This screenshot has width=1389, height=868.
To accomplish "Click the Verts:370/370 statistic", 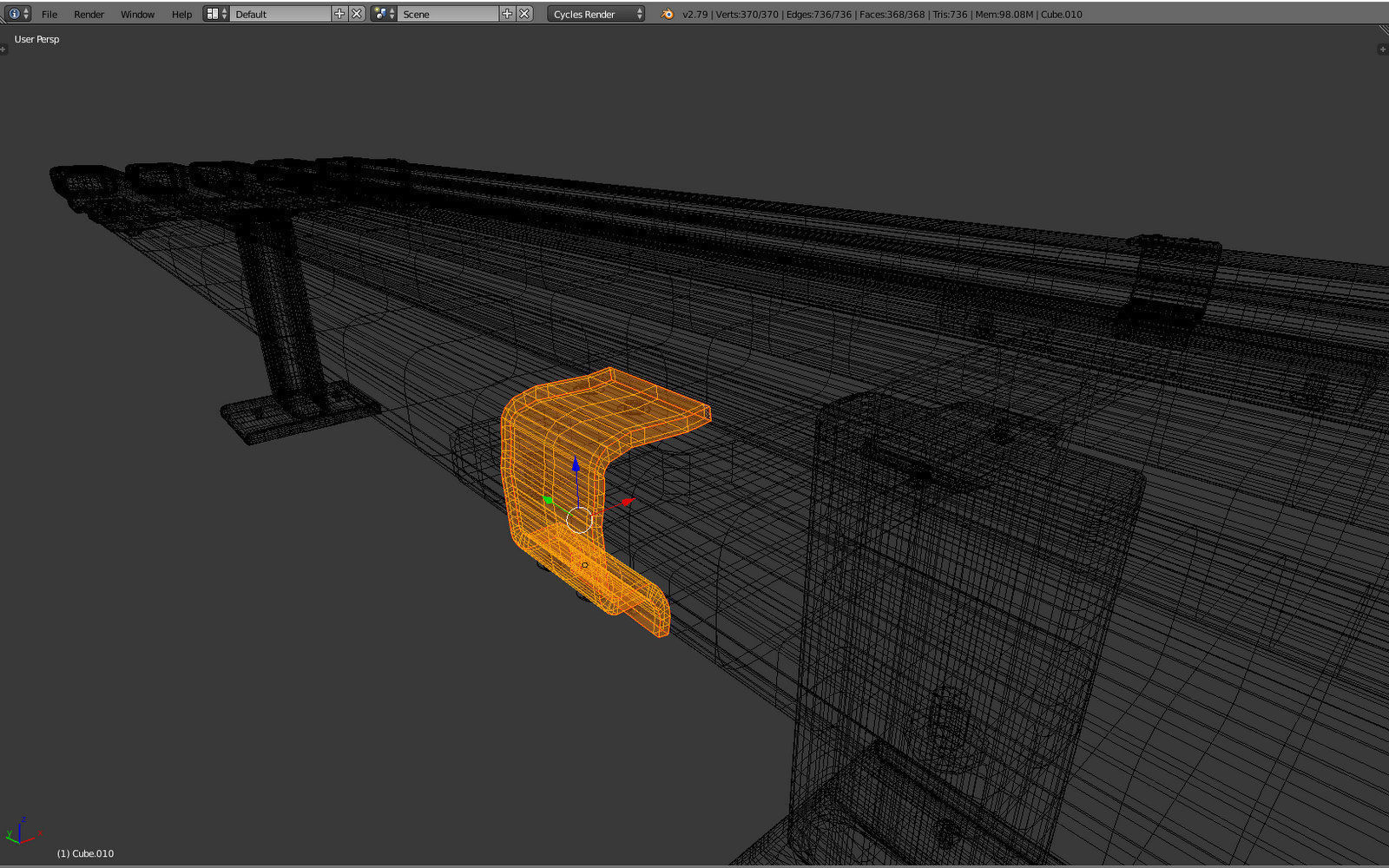I will (x=747, y=14).
